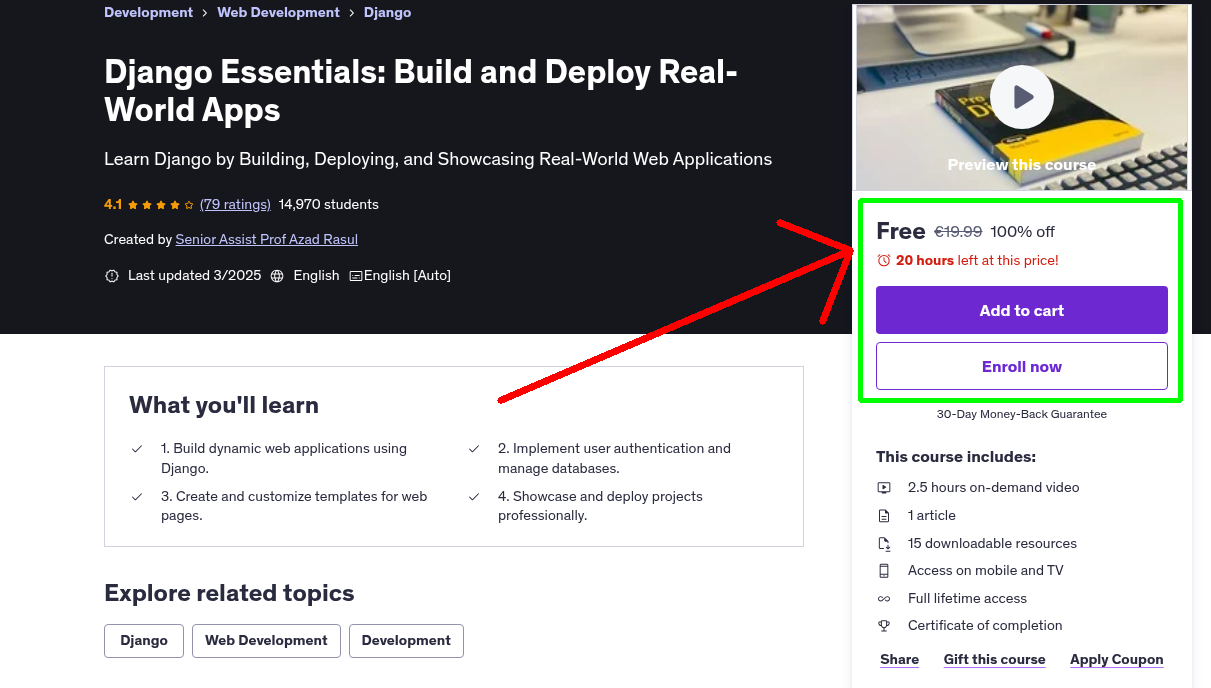Click the clock icon near Last updated

(112, 276)
